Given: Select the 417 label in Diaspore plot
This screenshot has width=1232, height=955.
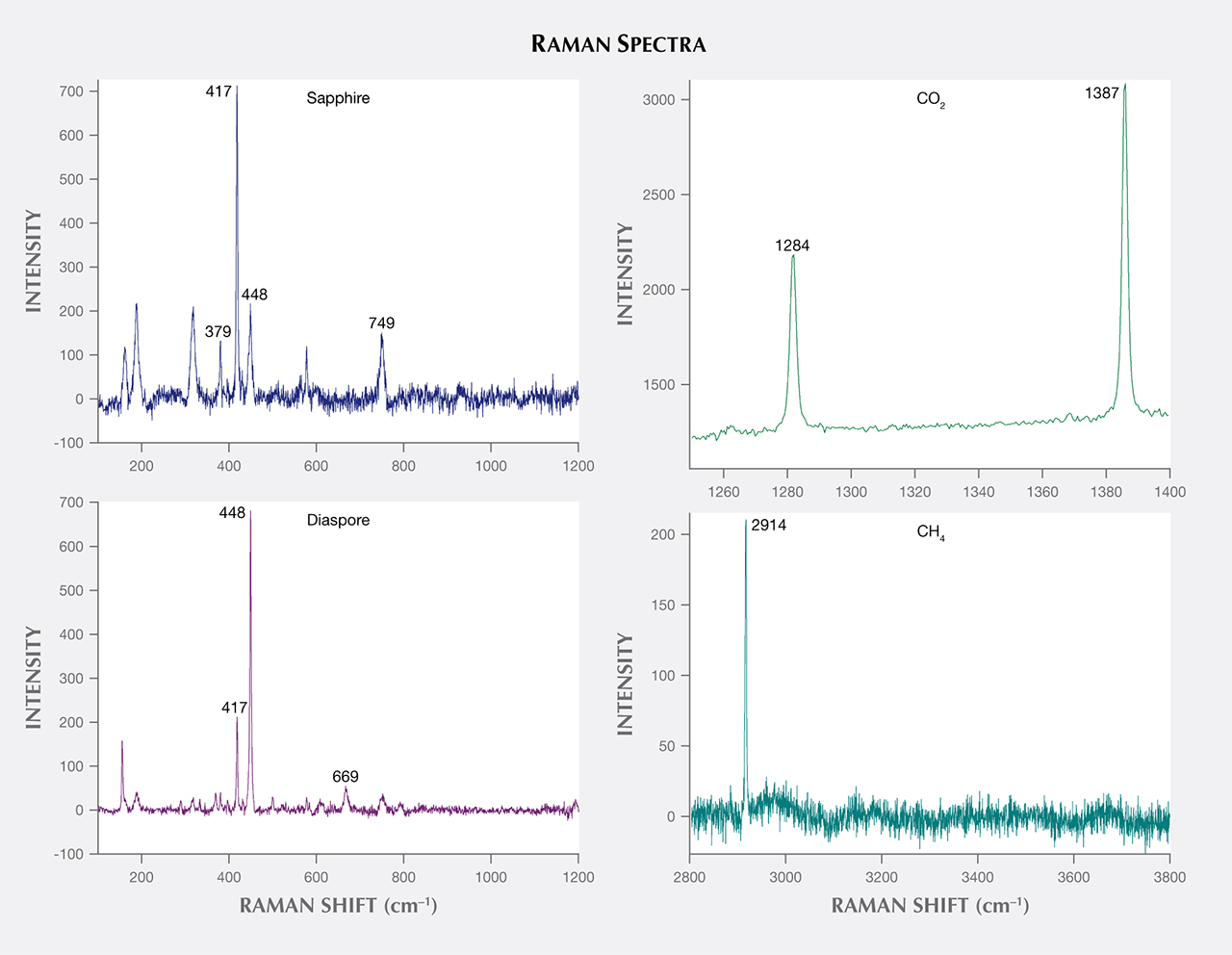Looking at the screenshot, I should coord(234,708).
